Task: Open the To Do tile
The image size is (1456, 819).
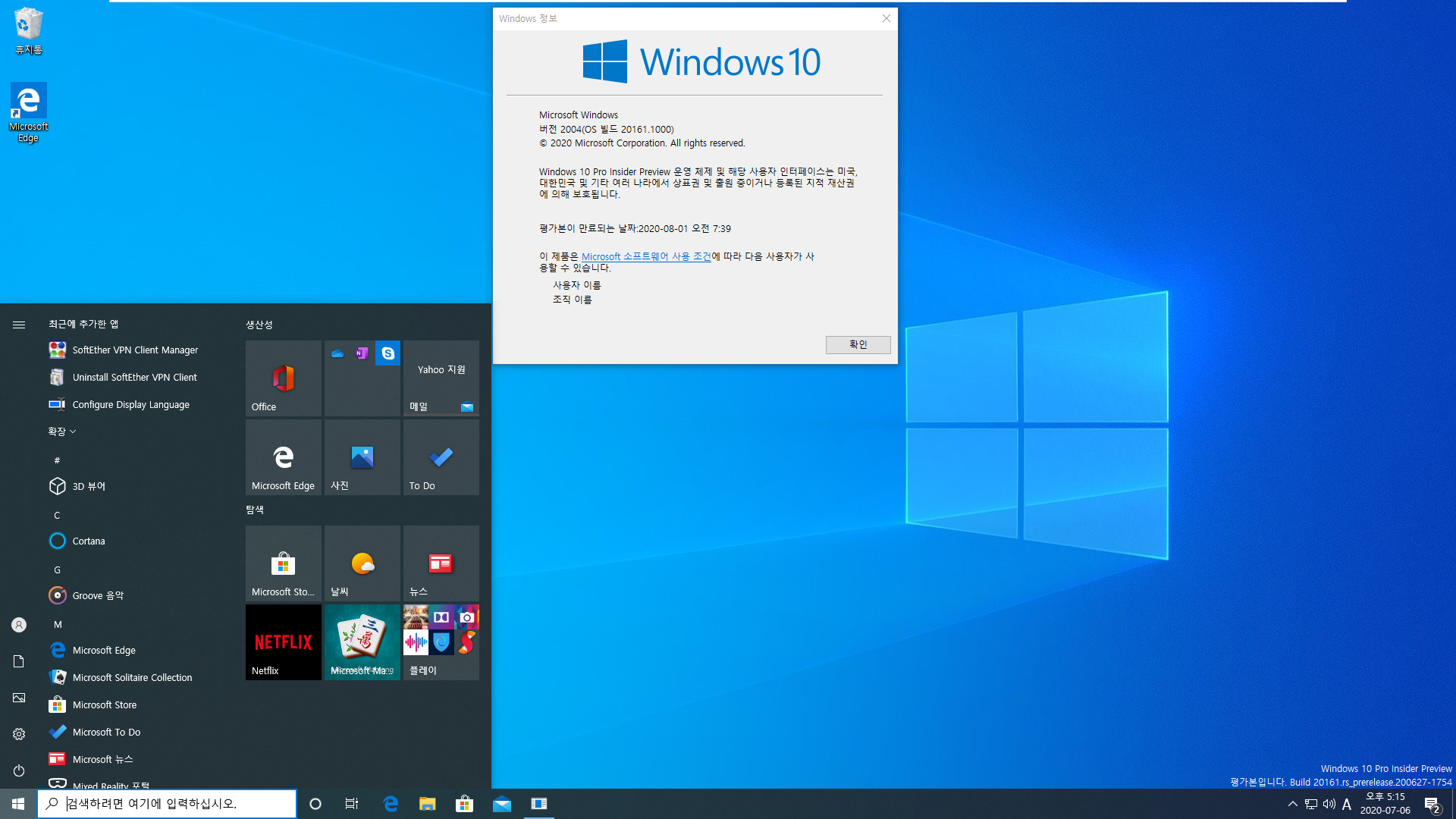Action: 441,457
